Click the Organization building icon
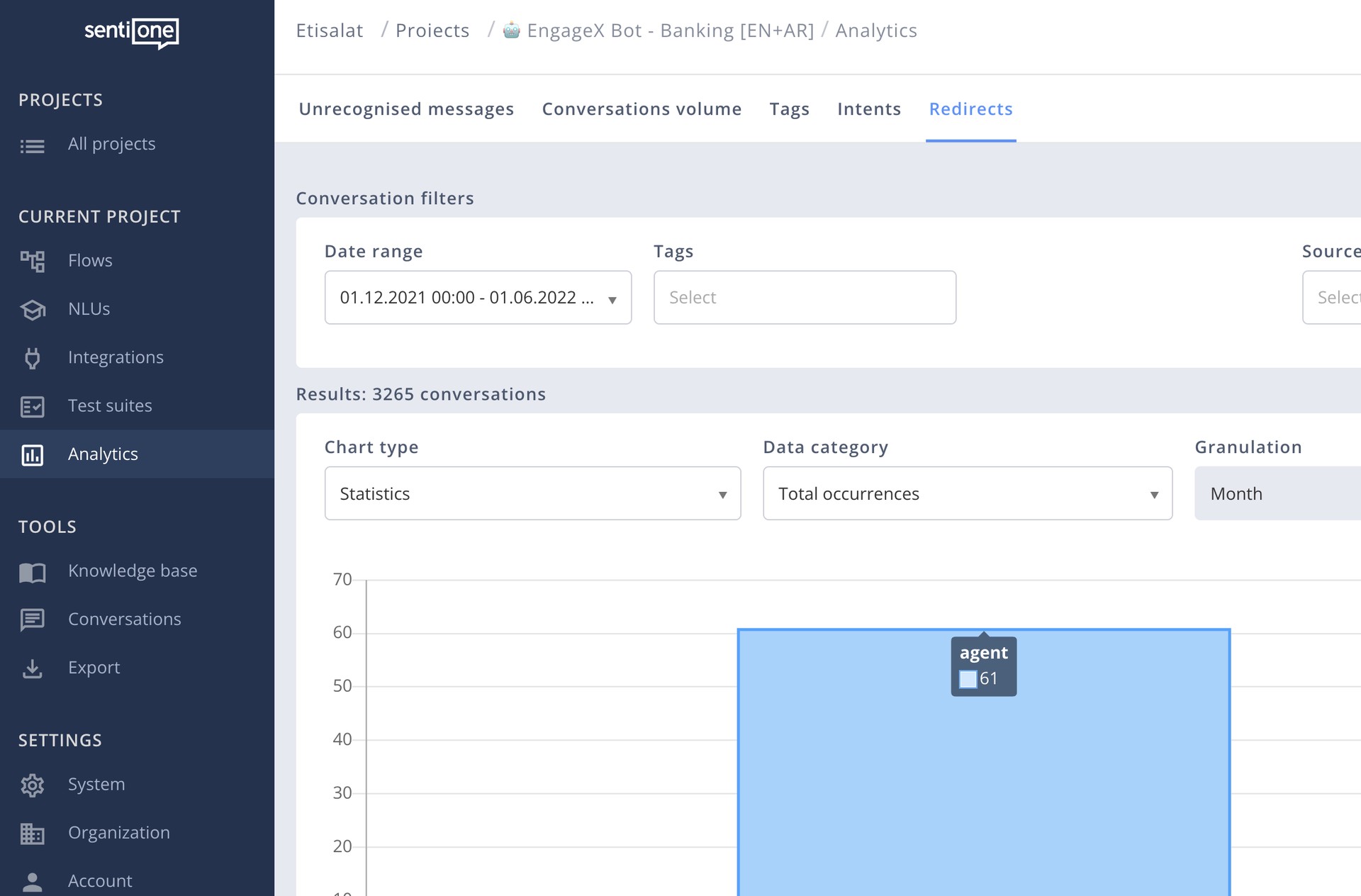 tap(33, 833)
